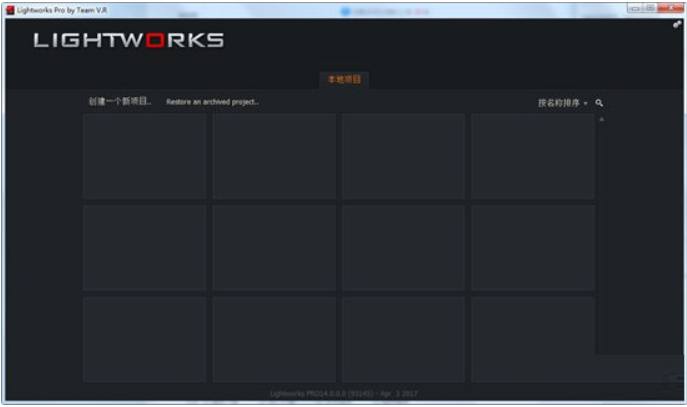Maximize the Lightworks Pro window
The width and height of the screenshot is (687, 407).
(x=650, y=8)
